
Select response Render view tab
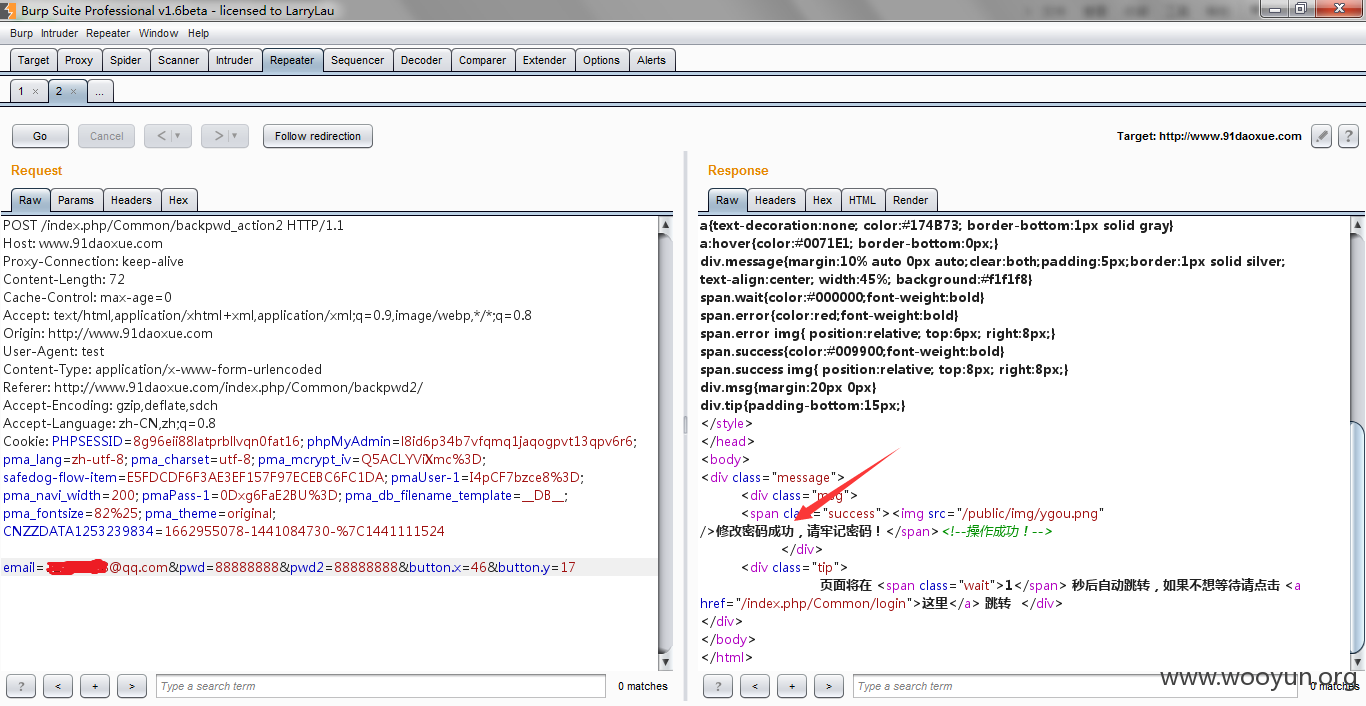tap(910, 200)
